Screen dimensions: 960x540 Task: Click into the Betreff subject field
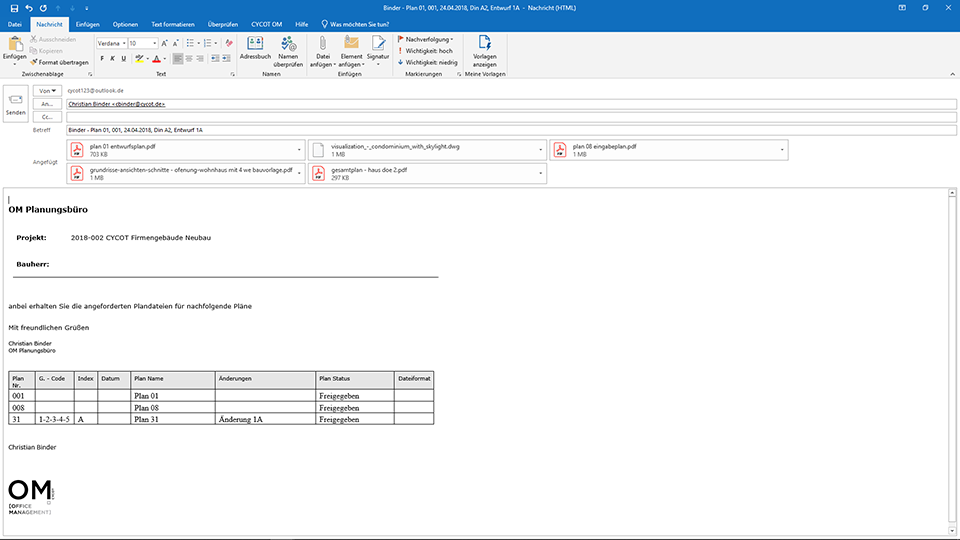click(500, 130)
